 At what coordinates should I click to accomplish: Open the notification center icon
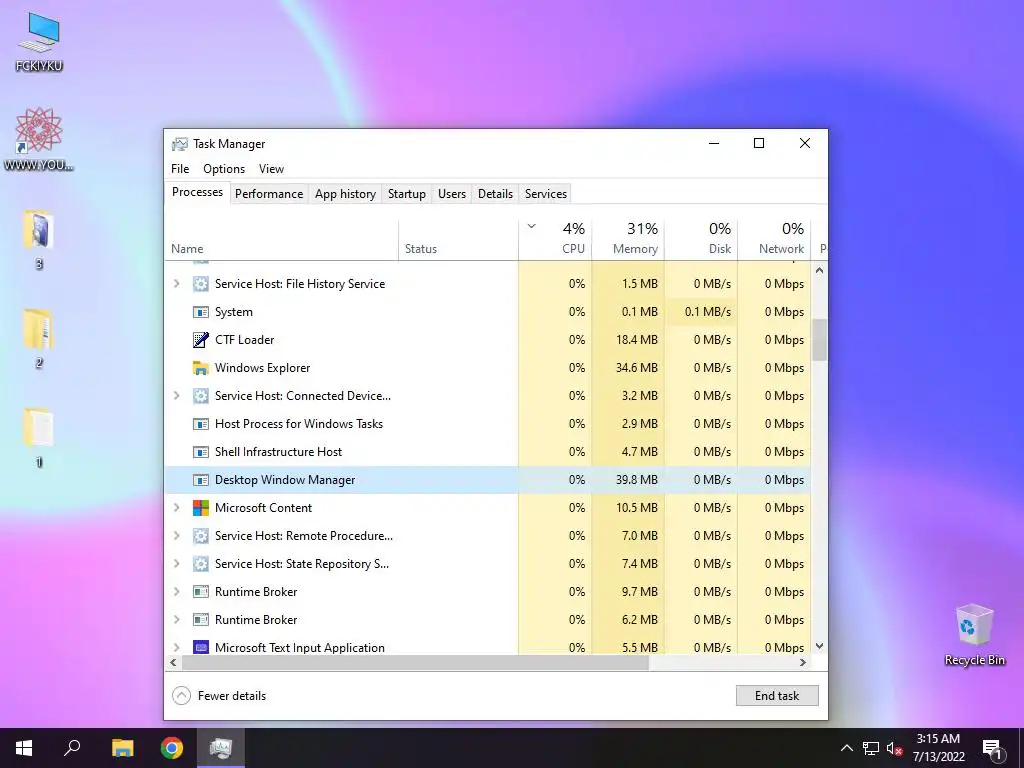992,748
